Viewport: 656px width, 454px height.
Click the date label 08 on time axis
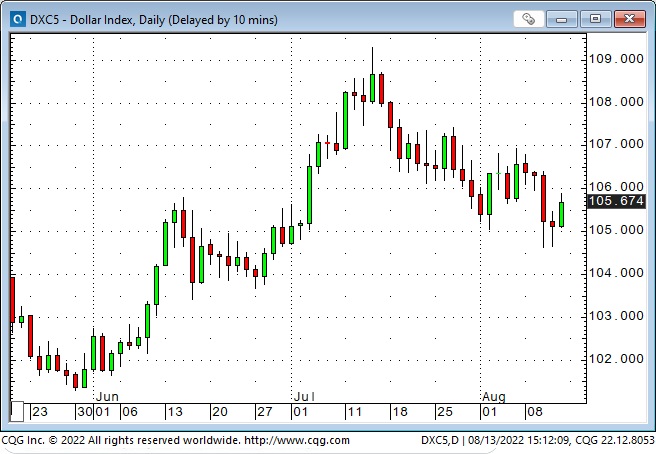click(x=535, y=412)
